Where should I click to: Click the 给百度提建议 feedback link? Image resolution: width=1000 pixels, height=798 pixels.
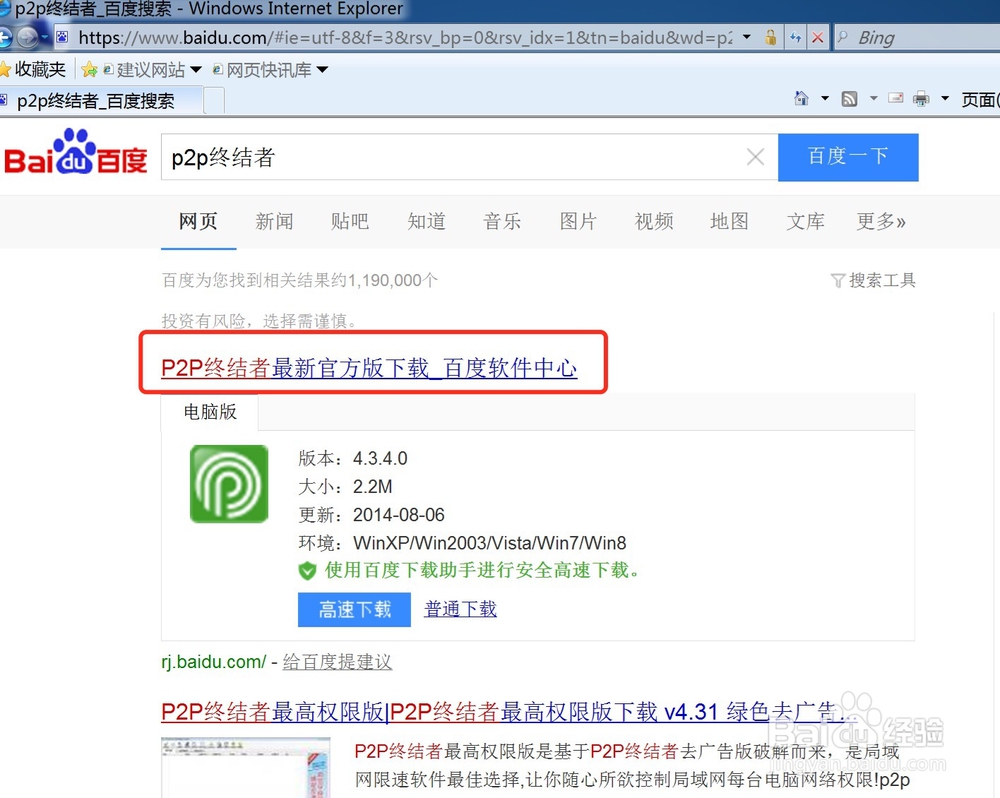[x=337, y=662]
